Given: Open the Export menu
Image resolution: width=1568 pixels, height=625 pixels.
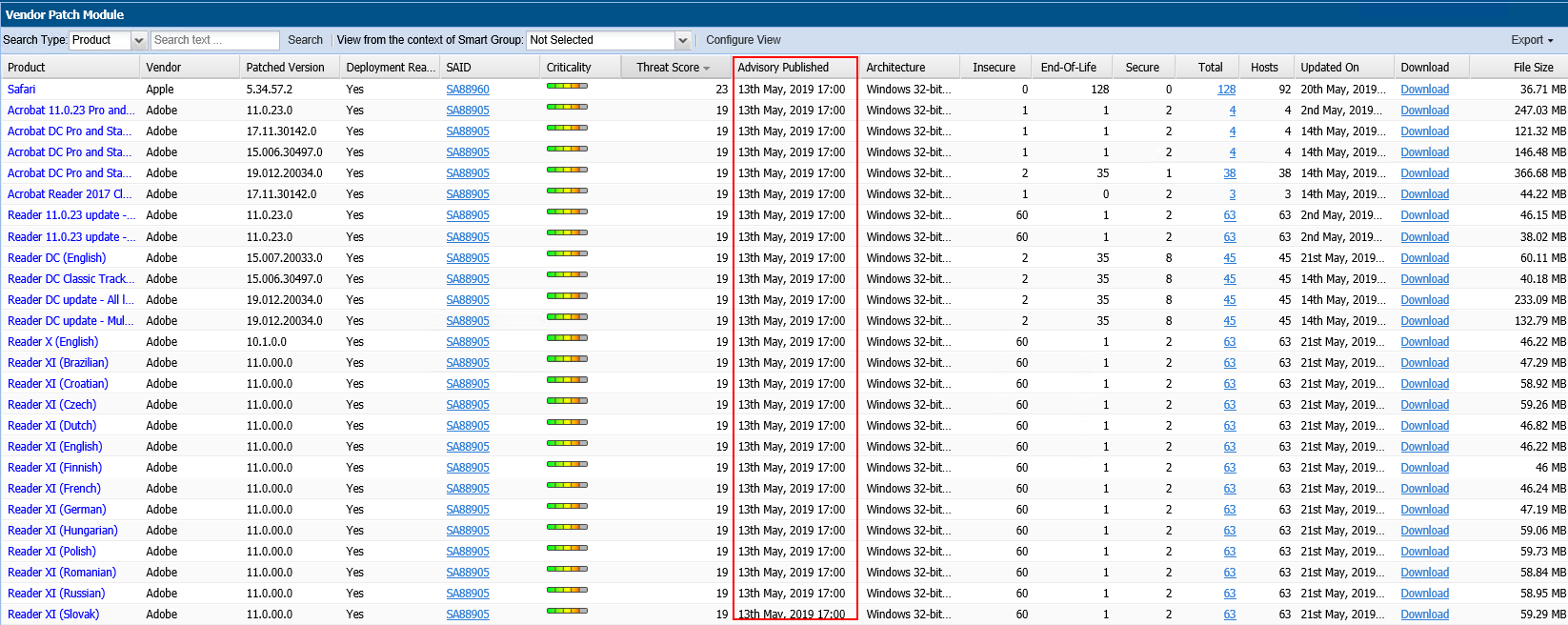Looking at the screenshot, I should pos(1532,40).
